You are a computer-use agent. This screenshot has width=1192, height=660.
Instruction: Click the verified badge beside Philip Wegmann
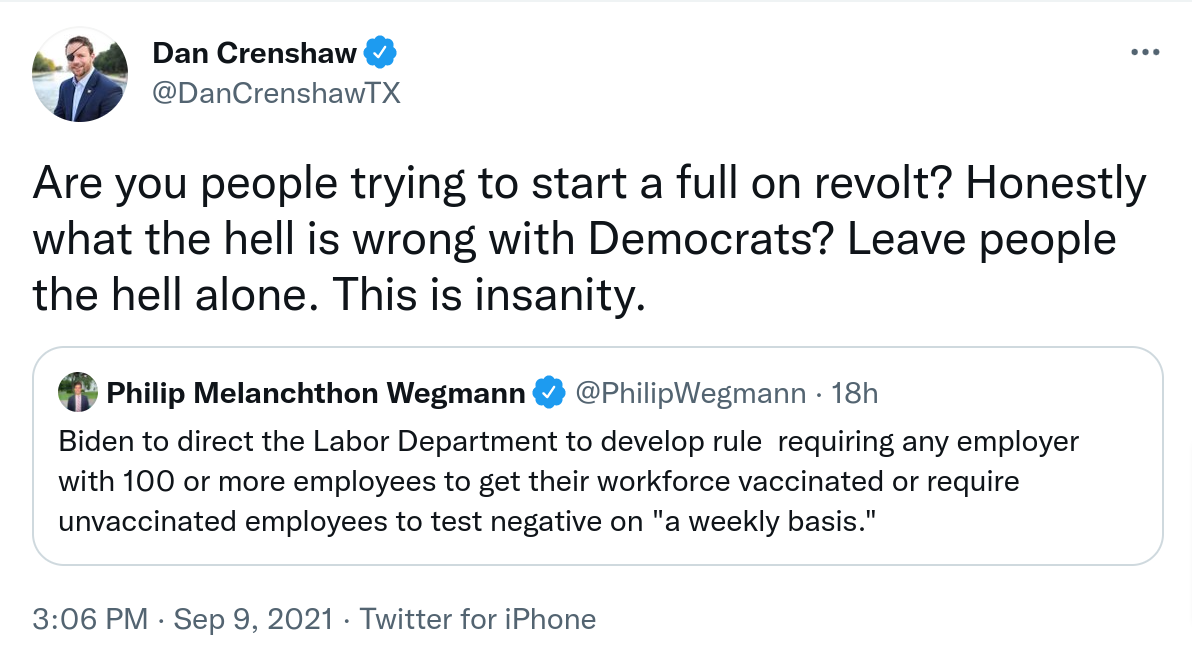[549, 393]
